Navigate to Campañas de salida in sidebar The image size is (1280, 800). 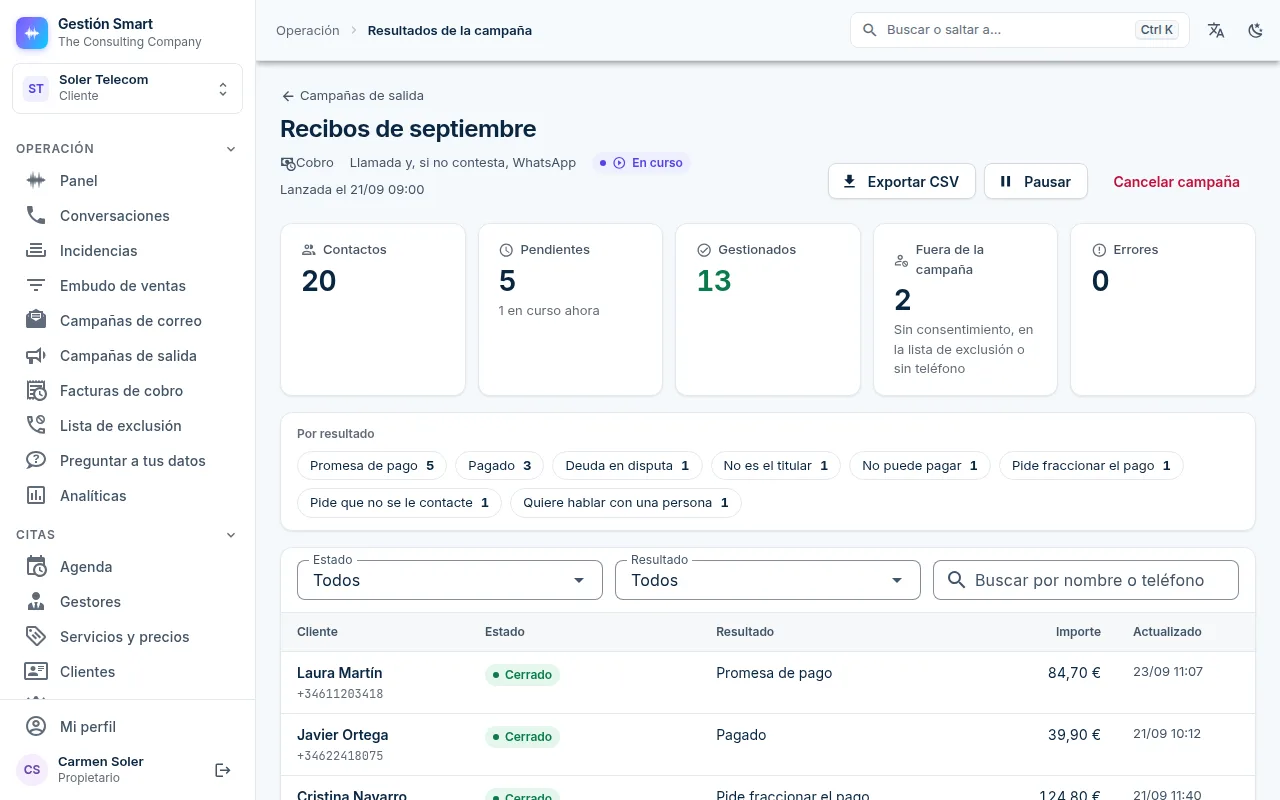coord(127,356)
